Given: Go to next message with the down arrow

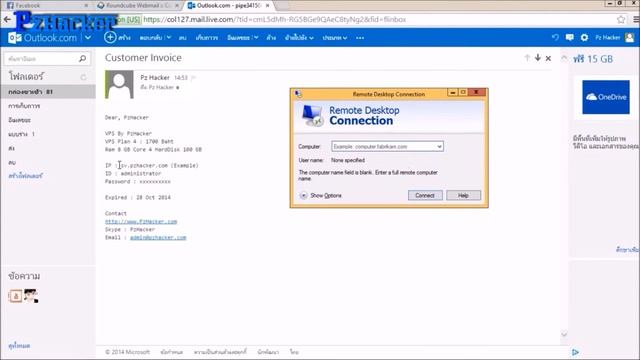Looking at the screenshot, I should [x=538, y=58].
